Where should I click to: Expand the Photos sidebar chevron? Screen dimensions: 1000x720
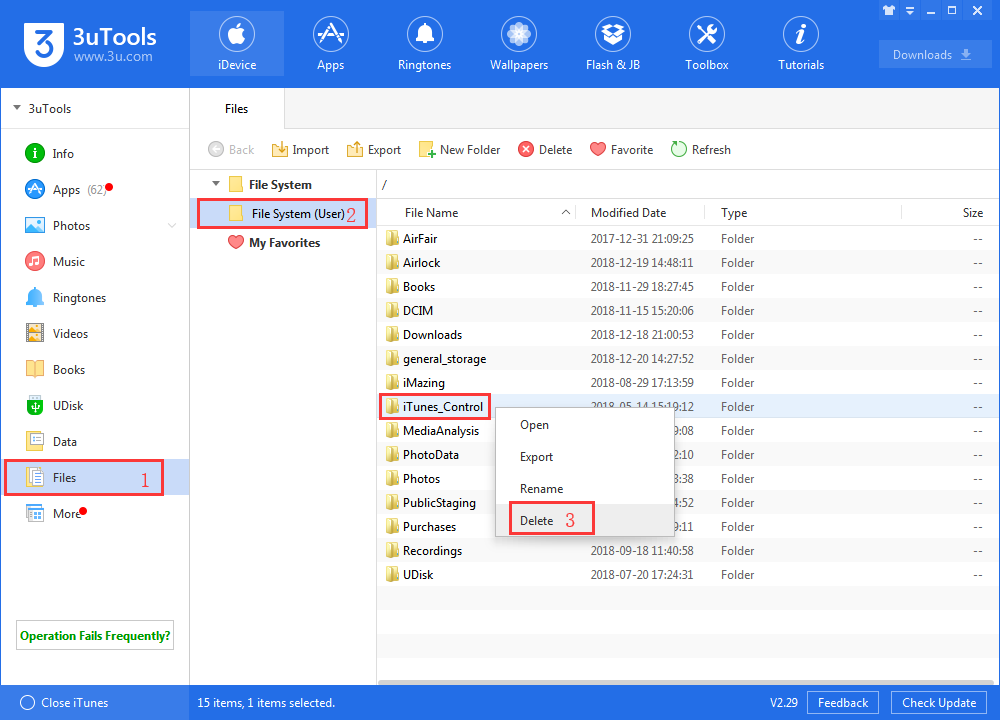coord(172,226)
